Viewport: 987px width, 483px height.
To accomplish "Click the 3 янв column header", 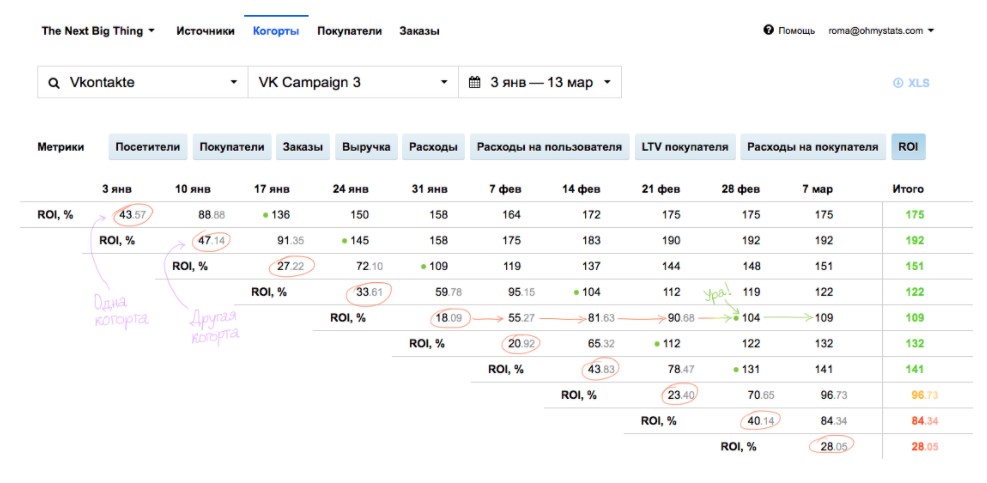I will pos(117,189).
